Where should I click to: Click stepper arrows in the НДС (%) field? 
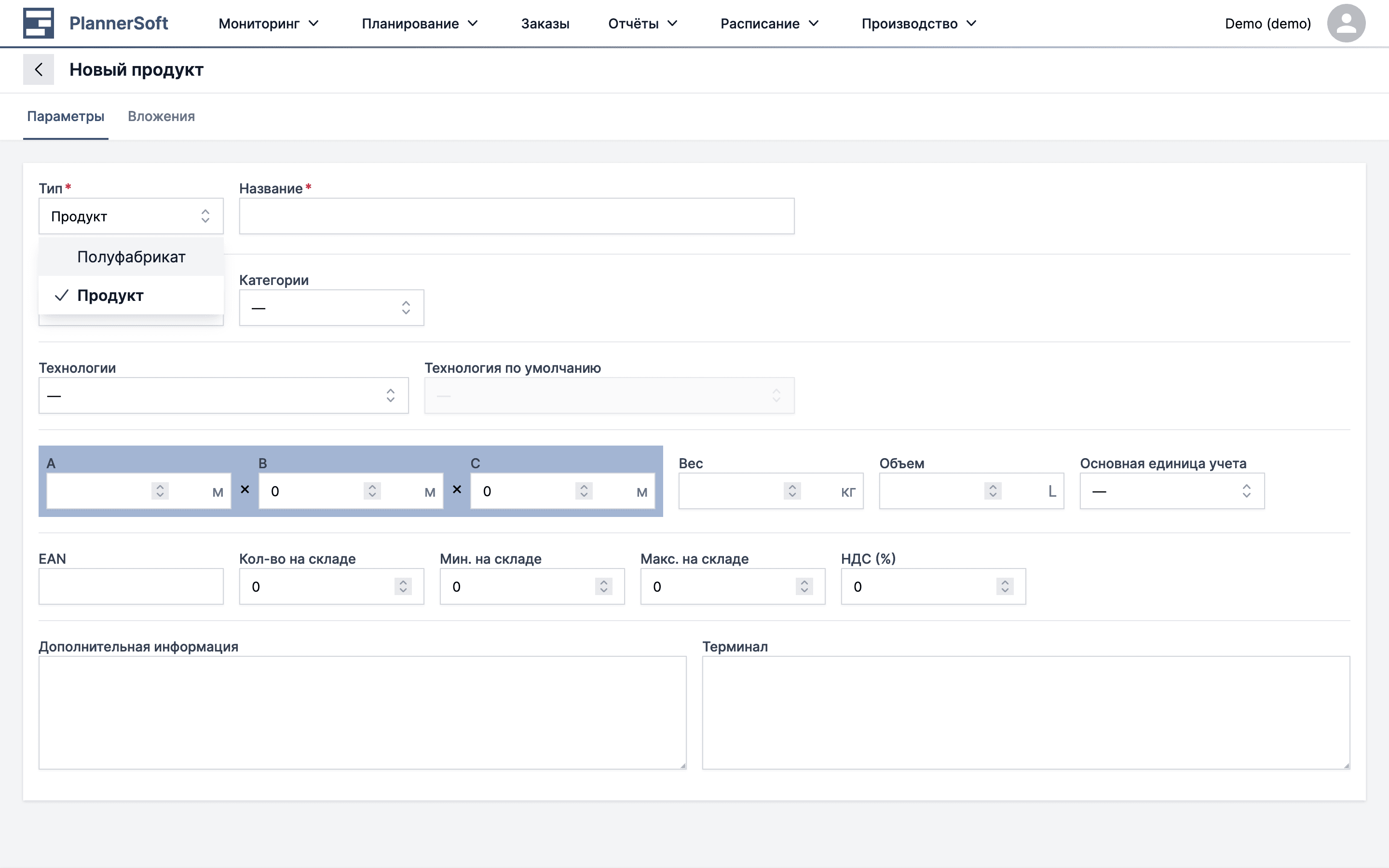point(1005,586)
